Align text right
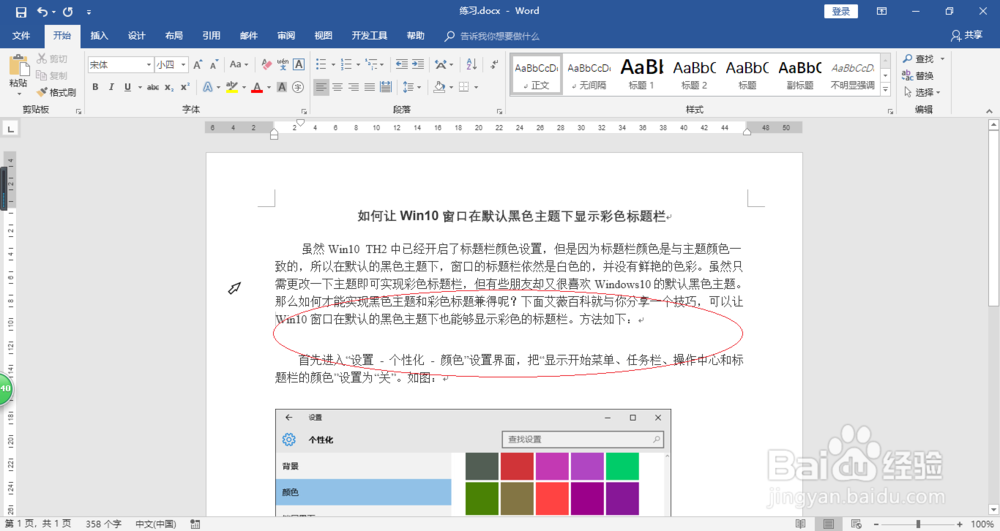 353,87
